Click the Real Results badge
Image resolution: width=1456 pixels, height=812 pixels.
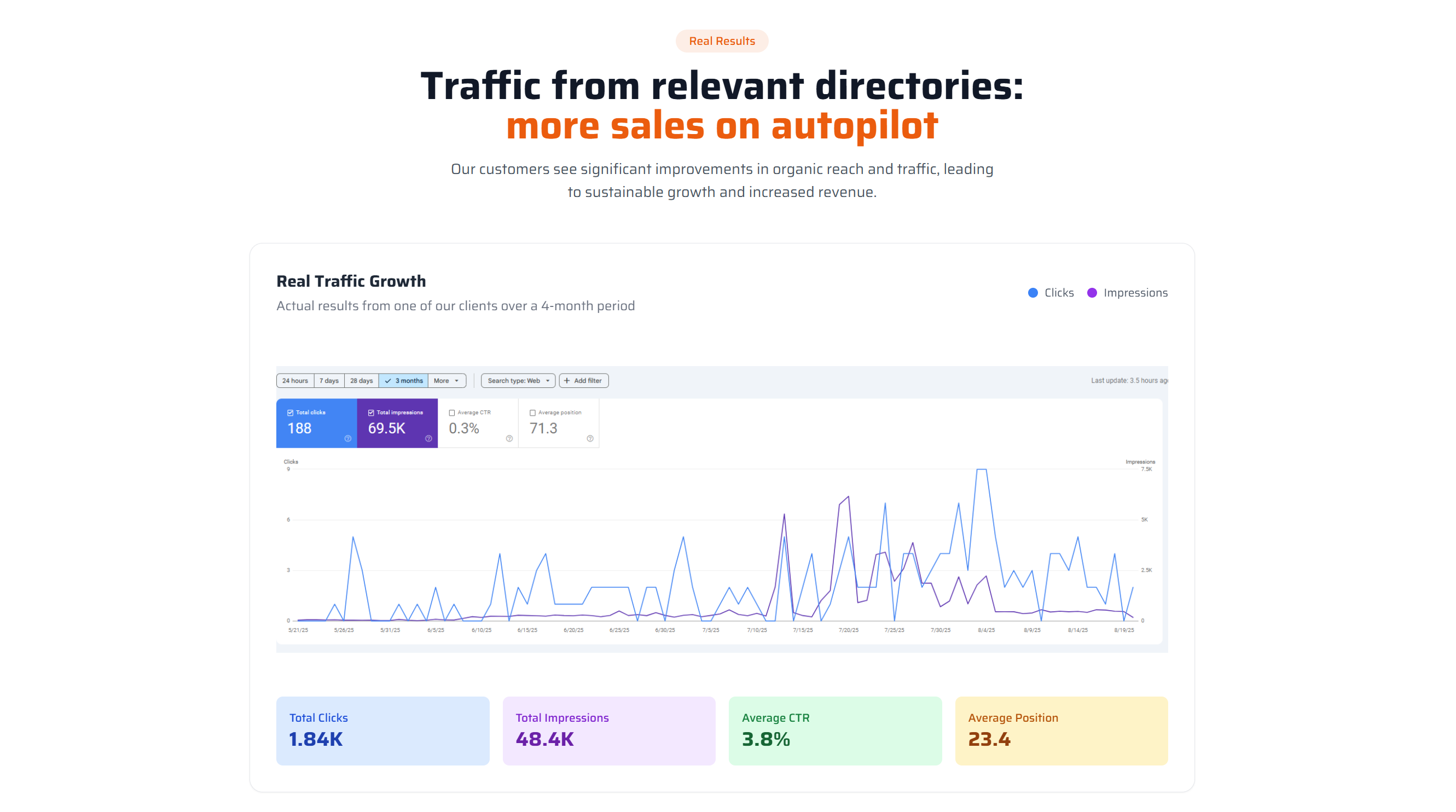click(722, 40)
